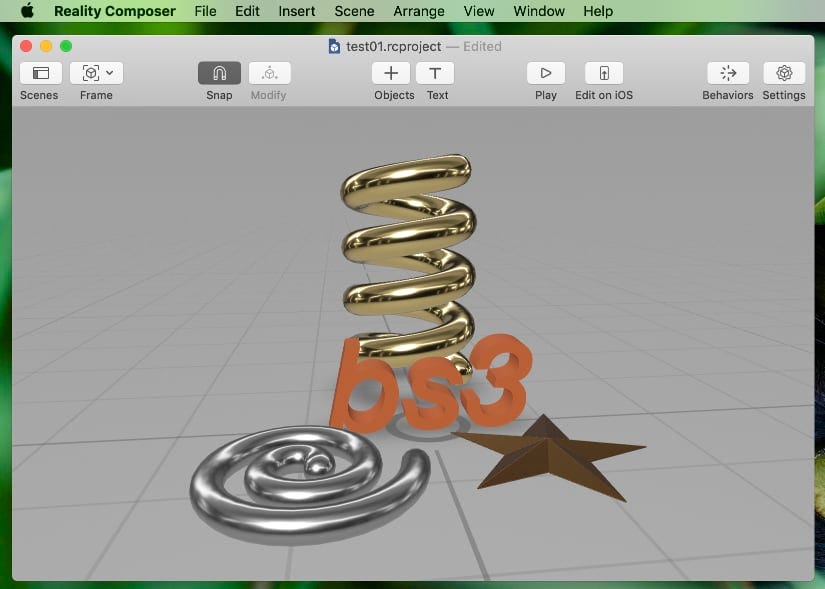Image resolution: width=825 pixels, height=589 pixels.
Task: Open the Insert menu
Action: [297, 11]
